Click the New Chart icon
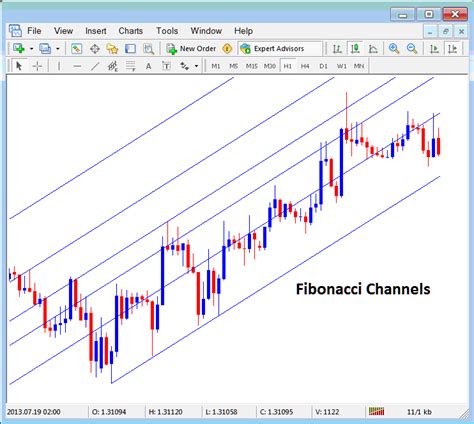 pos(19,49)
